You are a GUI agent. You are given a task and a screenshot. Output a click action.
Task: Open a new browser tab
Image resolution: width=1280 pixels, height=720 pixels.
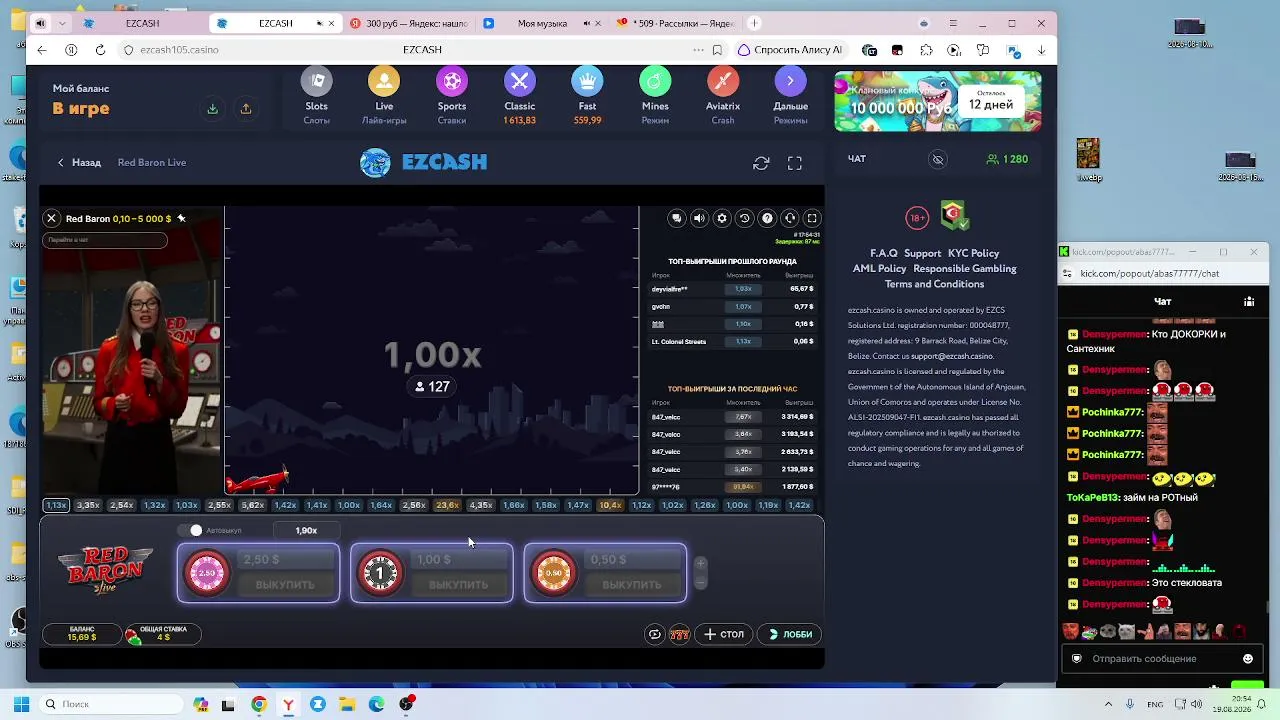[754, 23]
